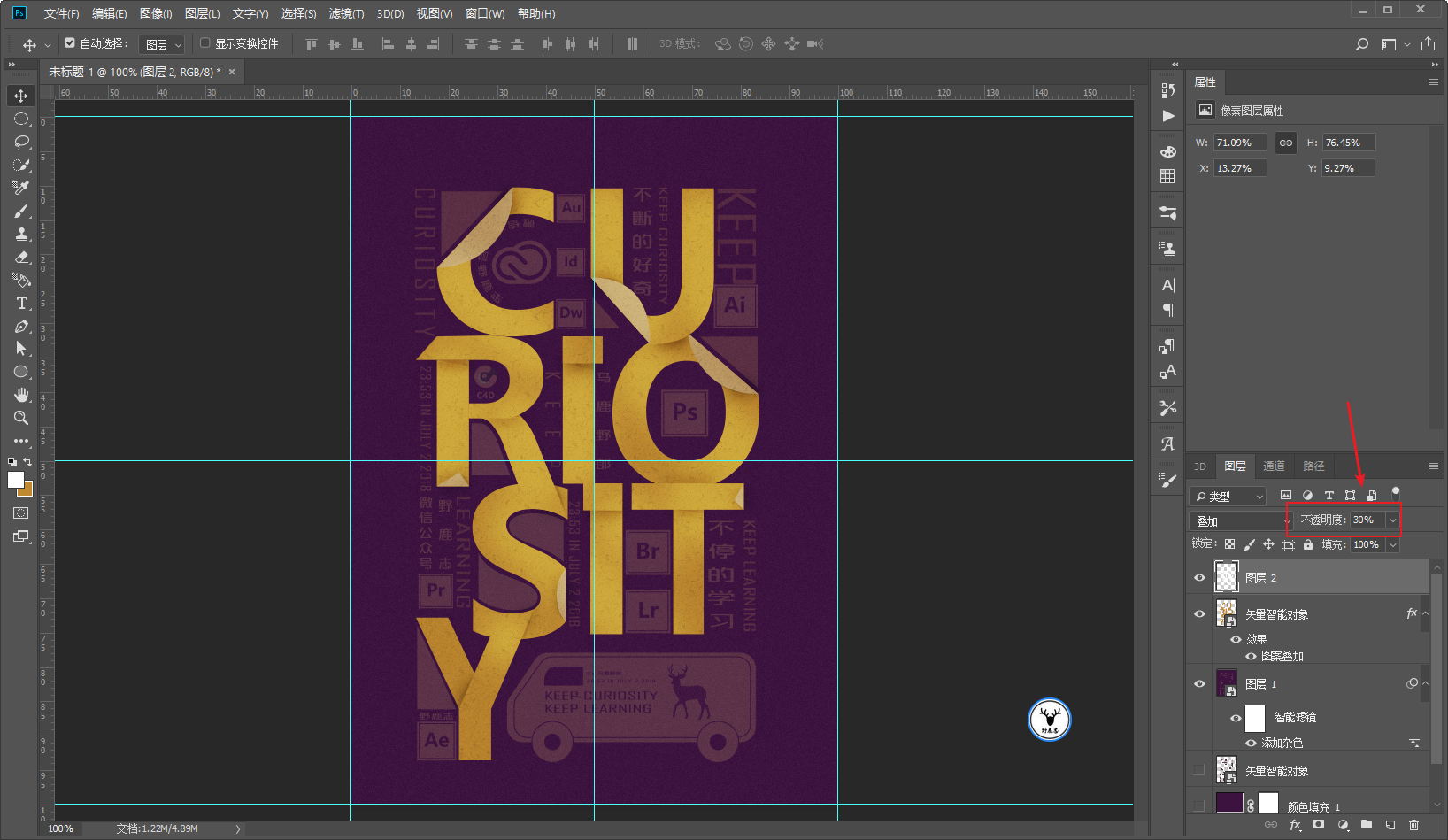Filter layers by type layers T icon
Screen dimensions: 1448x840
(x=1329, y=496)
